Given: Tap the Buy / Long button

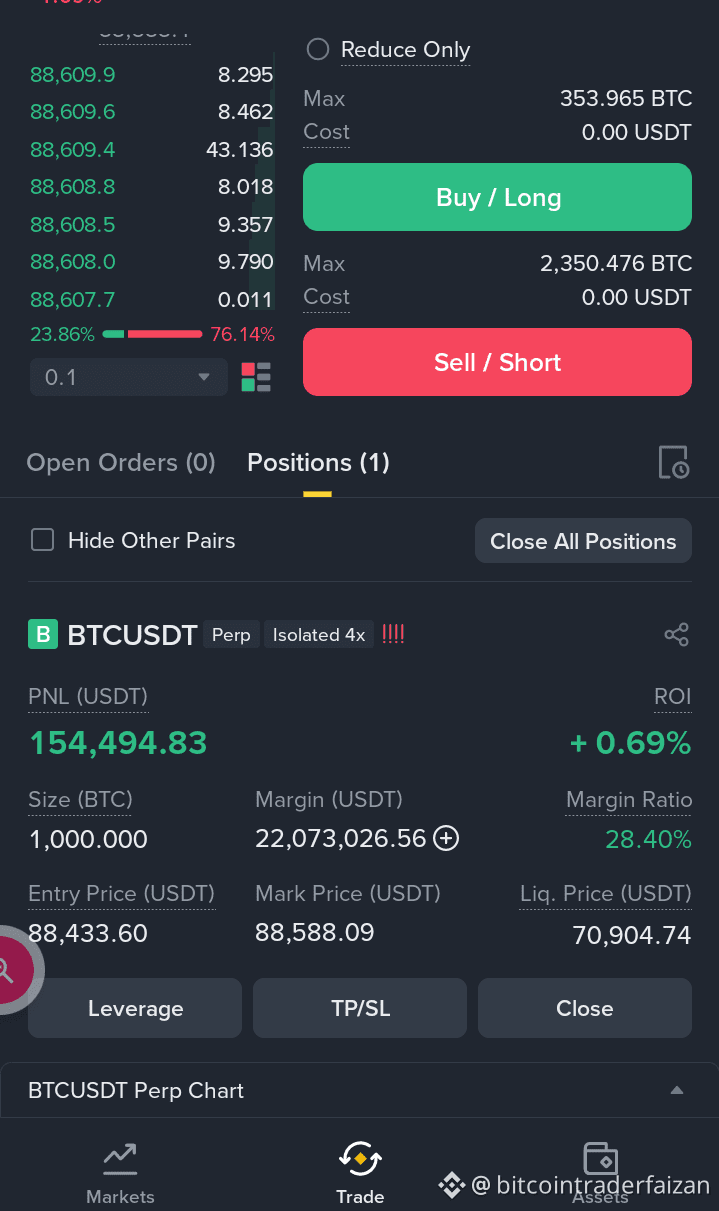Looking at the screenshot, I should 497,197.
